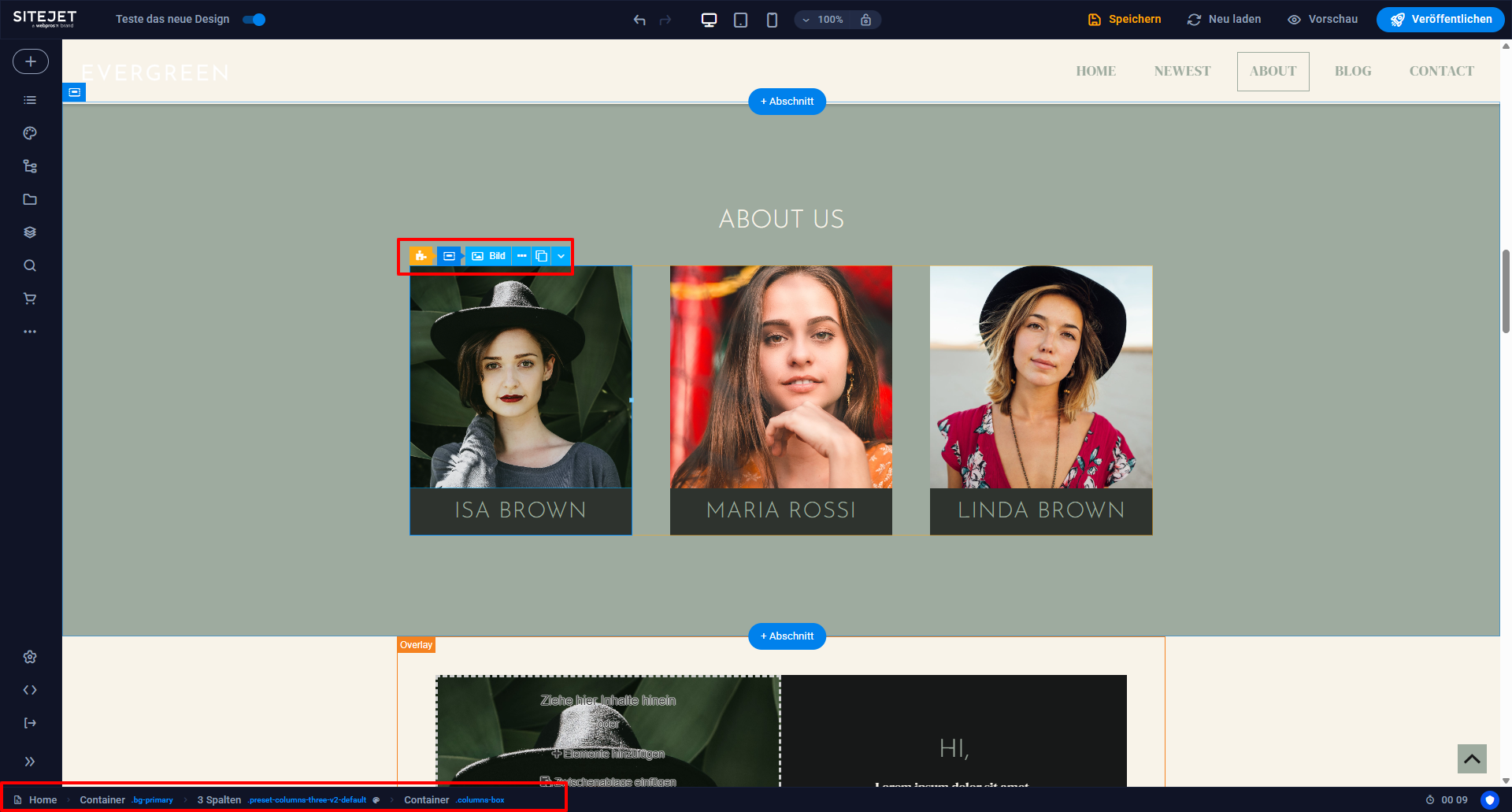Open more options dots in left sidebar
1512x812 pixels.
[30, 332]
